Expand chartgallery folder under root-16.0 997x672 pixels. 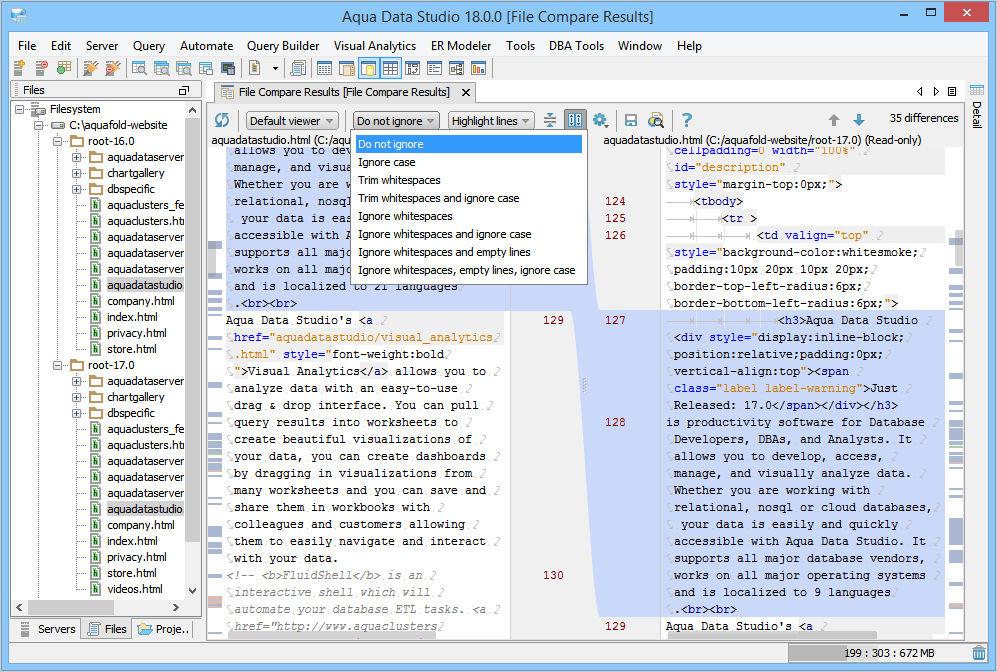(x=76, y=173)
